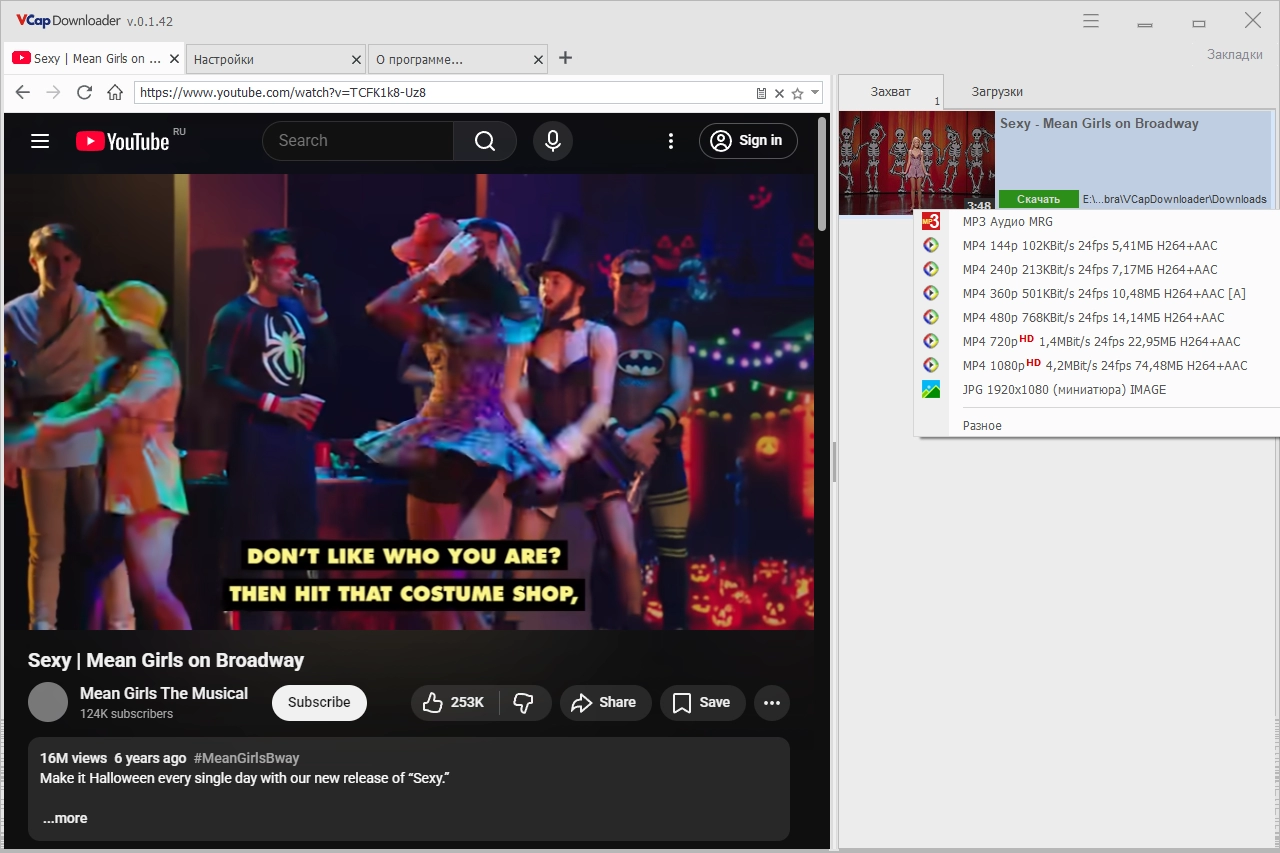1280x853 pixels.
Task: Choose MP4 240p 7,17МБ format
Action: tap(1097, 270)
